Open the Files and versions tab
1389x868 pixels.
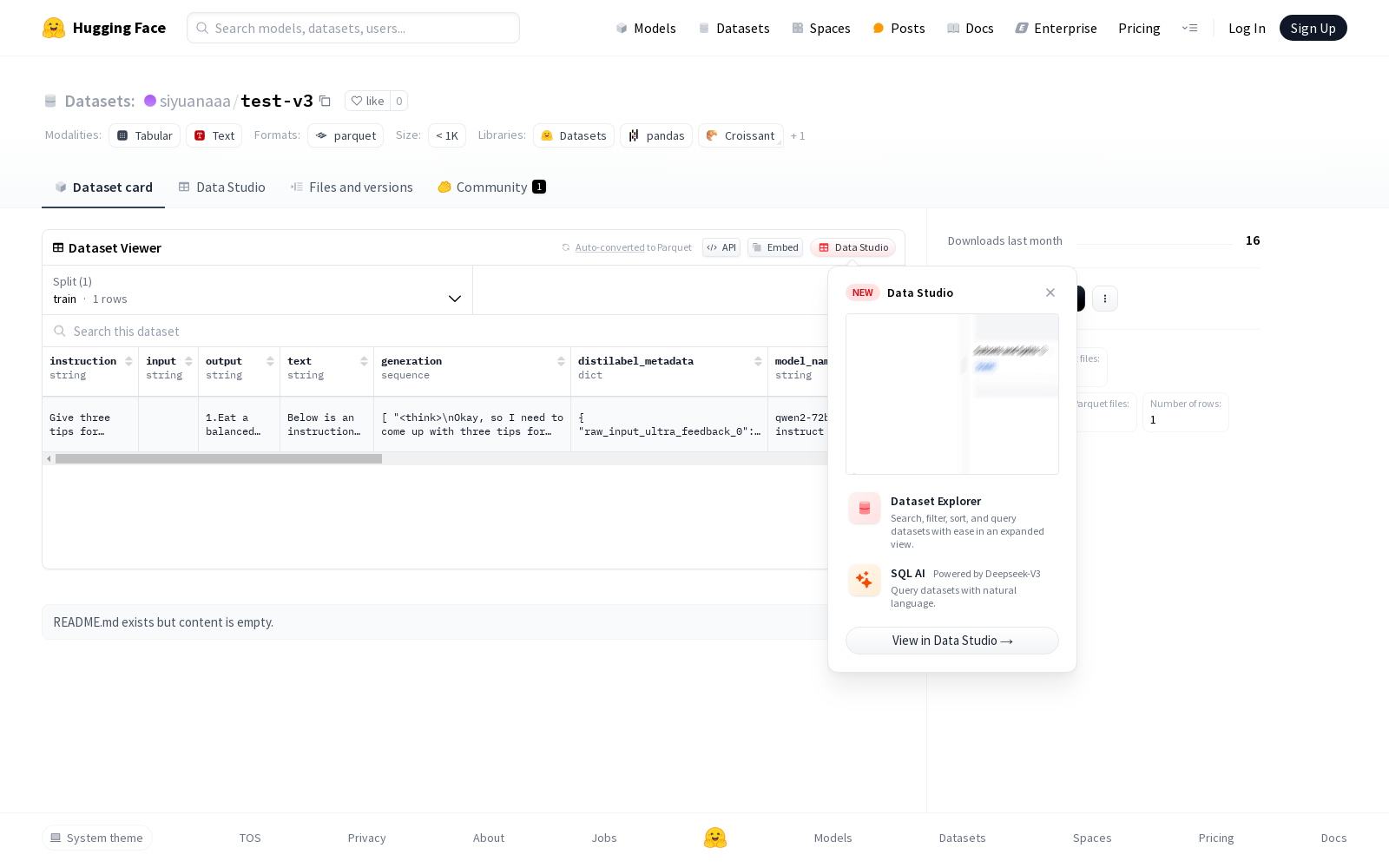352,187
